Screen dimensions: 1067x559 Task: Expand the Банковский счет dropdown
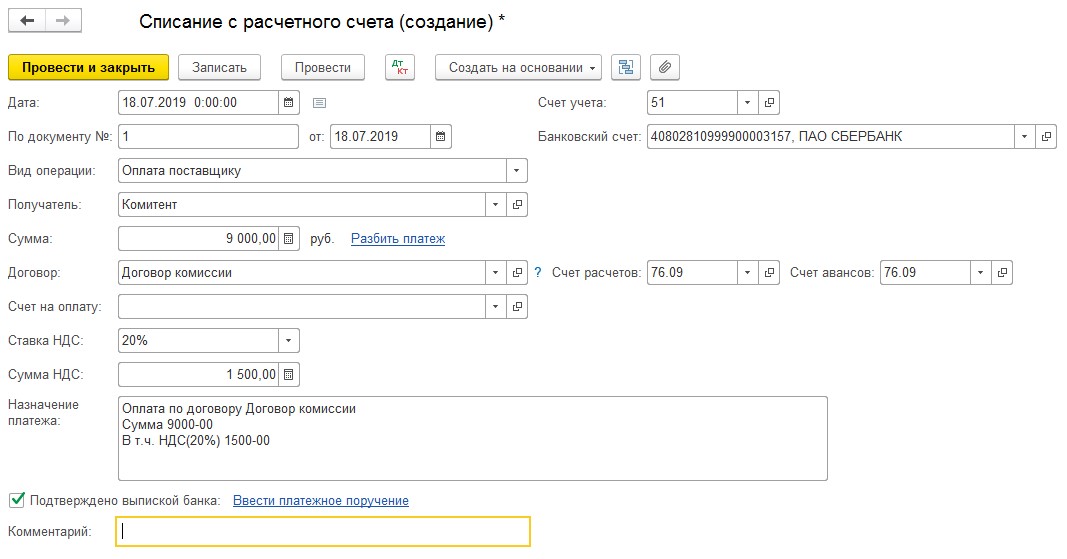pyautogui.click(x=1024, y=136)
